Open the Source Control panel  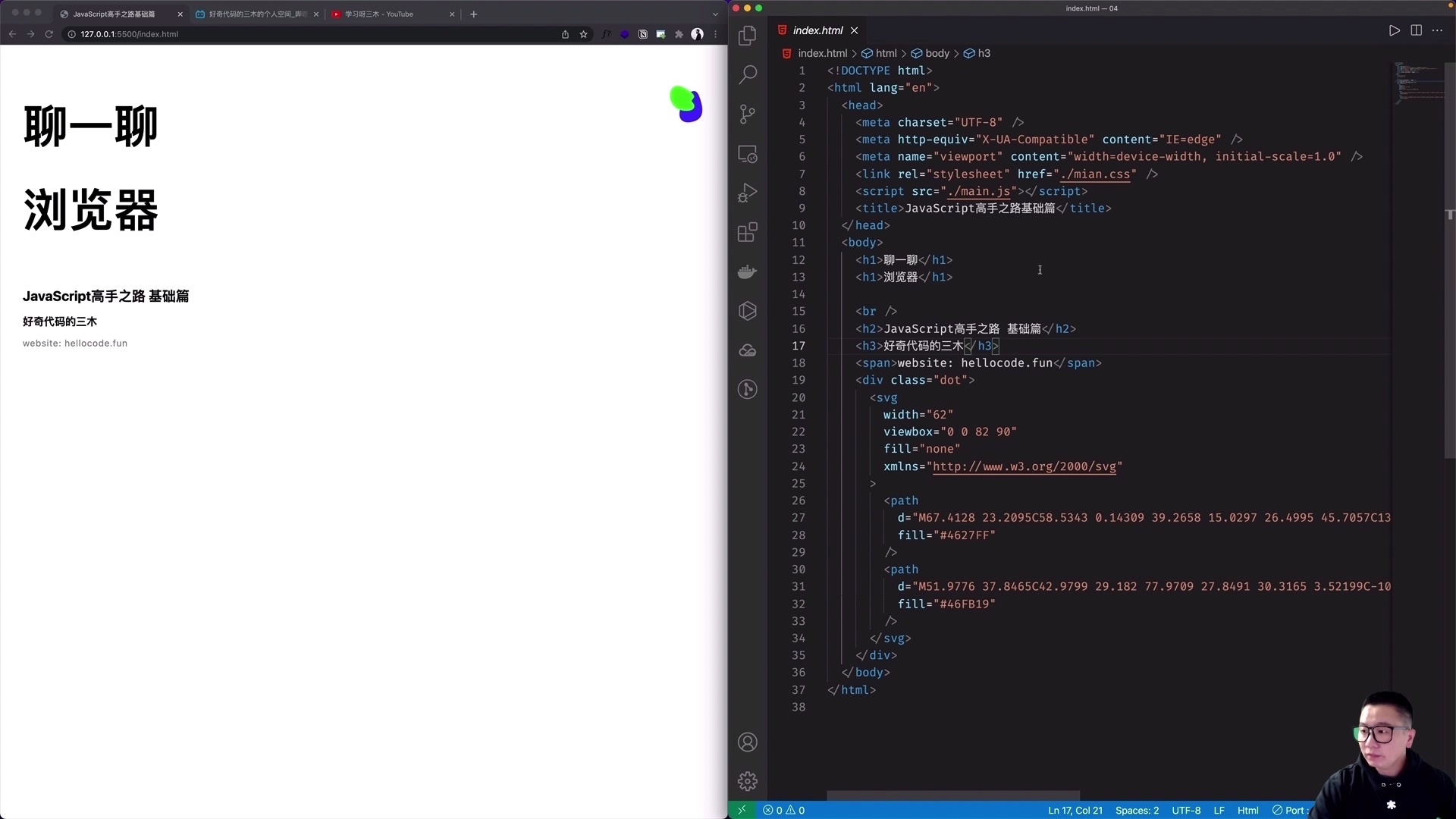point(748,114)
